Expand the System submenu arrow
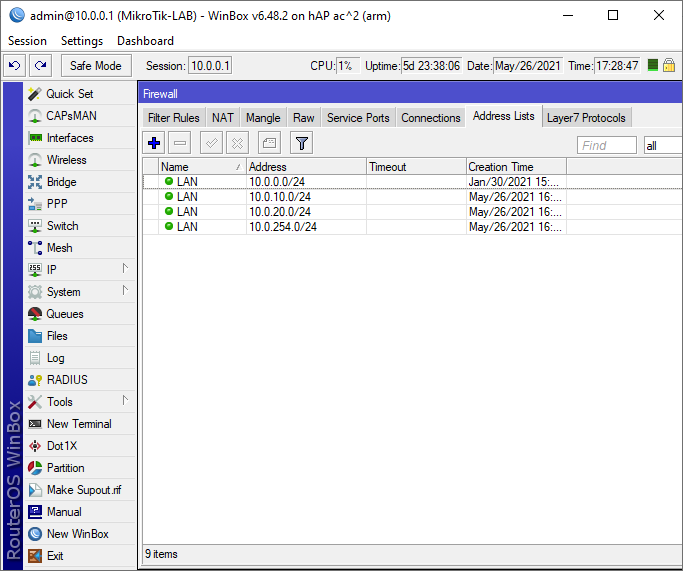 (x=125, y=290)
